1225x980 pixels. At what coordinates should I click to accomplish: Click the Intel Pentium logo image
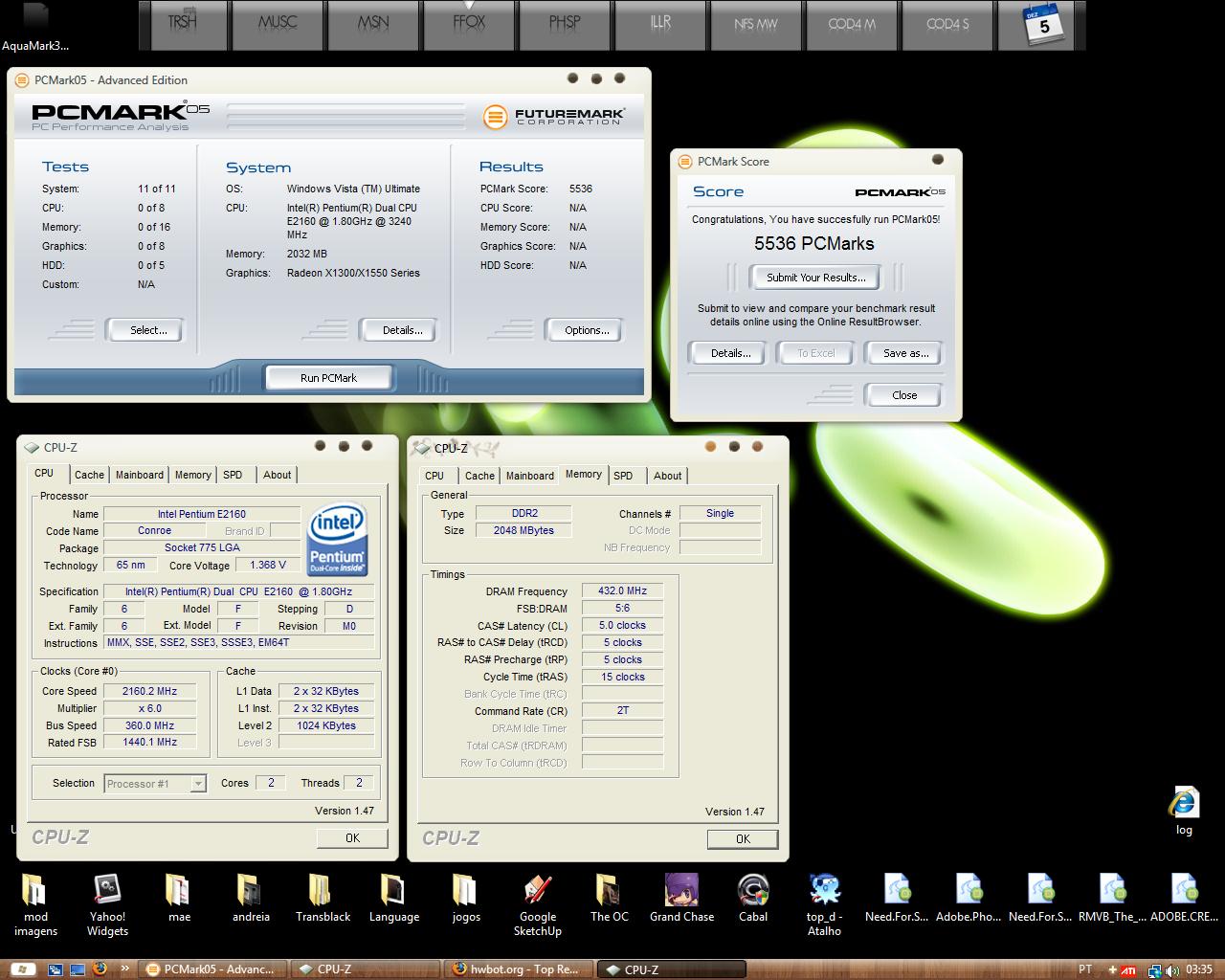click(338, 542)
